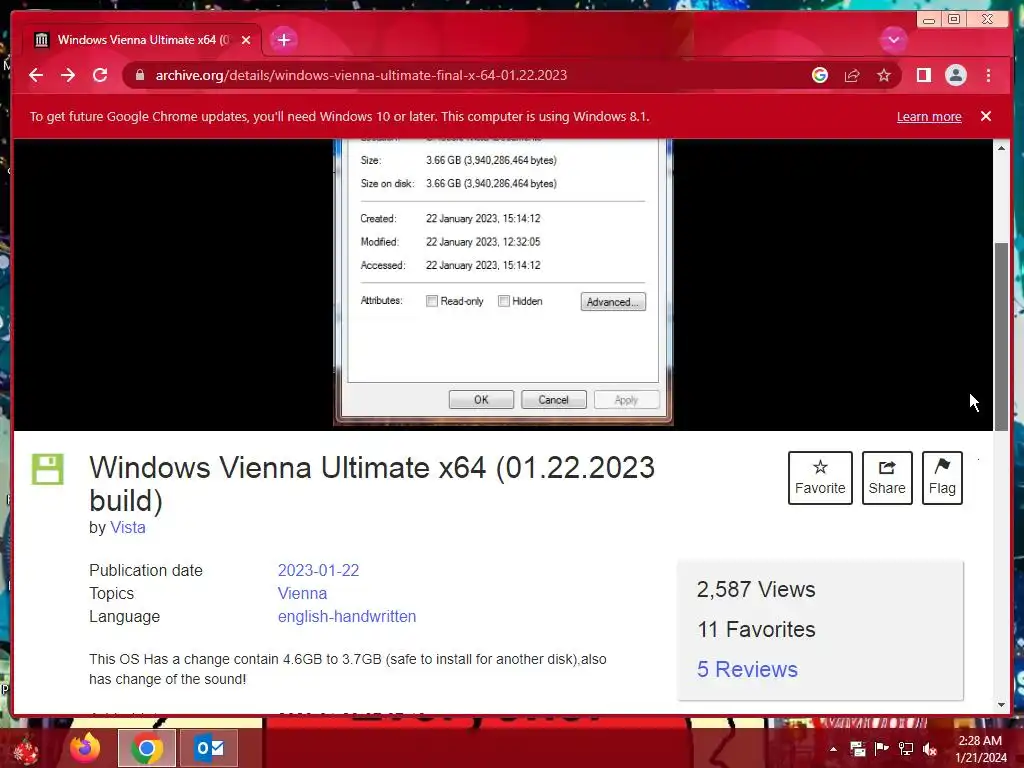Open the network tray icon
This screenshot has height=768, width=1024.
point(905,748)
